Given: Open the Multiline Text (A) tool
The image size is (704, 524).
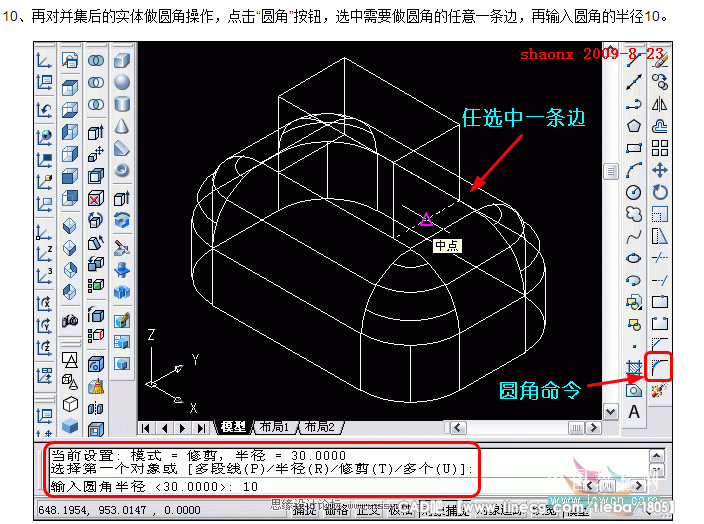Looking at the screenshot, I should 634,411.
